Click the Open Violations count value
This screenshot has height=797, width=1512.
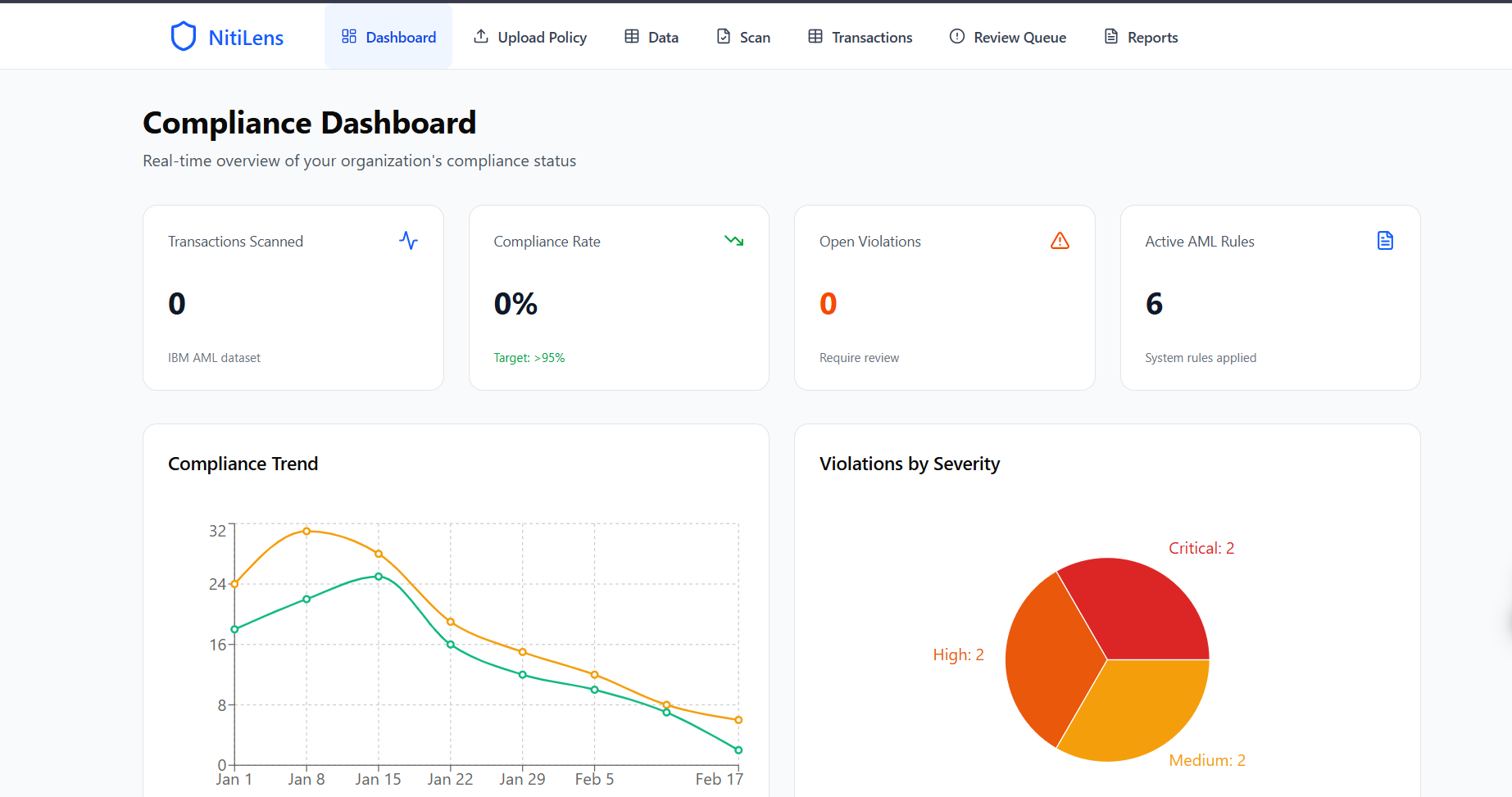click(x=828, y=304)
